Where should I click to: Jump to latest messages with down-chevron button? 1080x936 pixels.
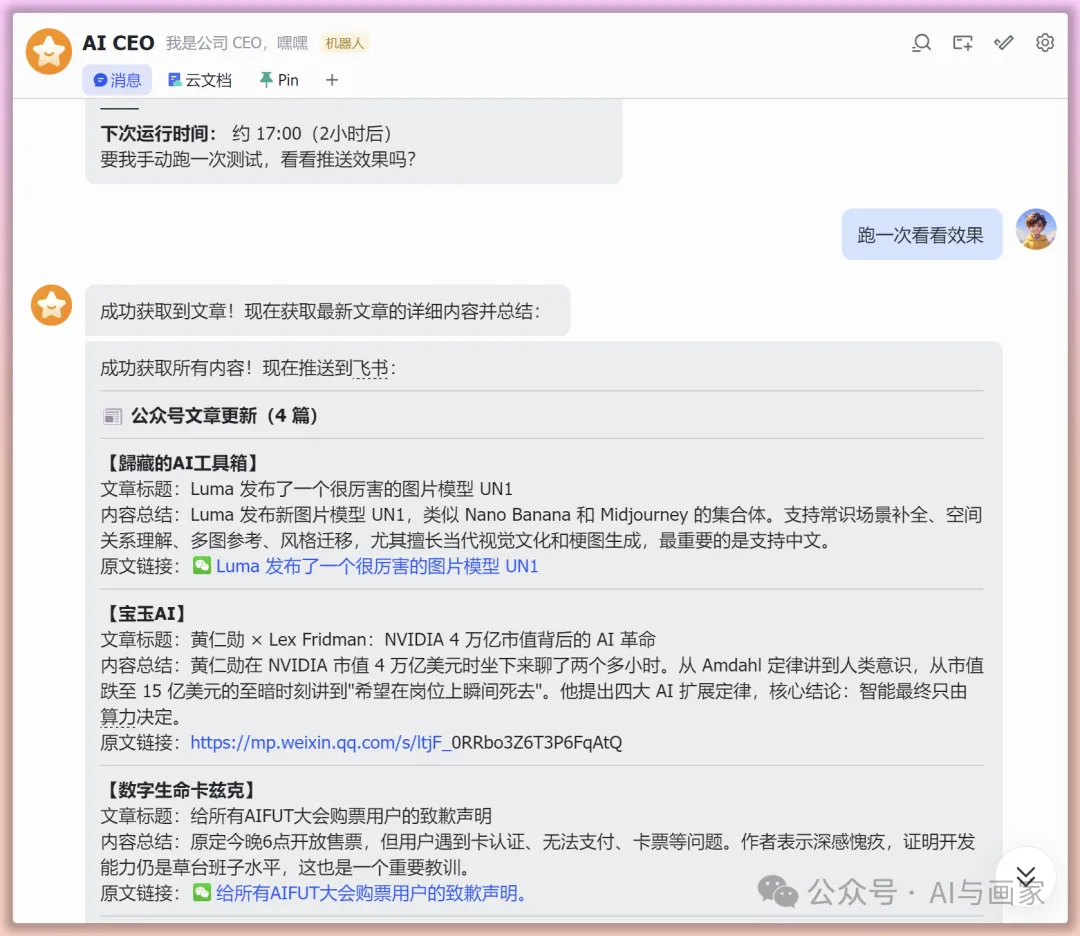[x=1026, y=877]
